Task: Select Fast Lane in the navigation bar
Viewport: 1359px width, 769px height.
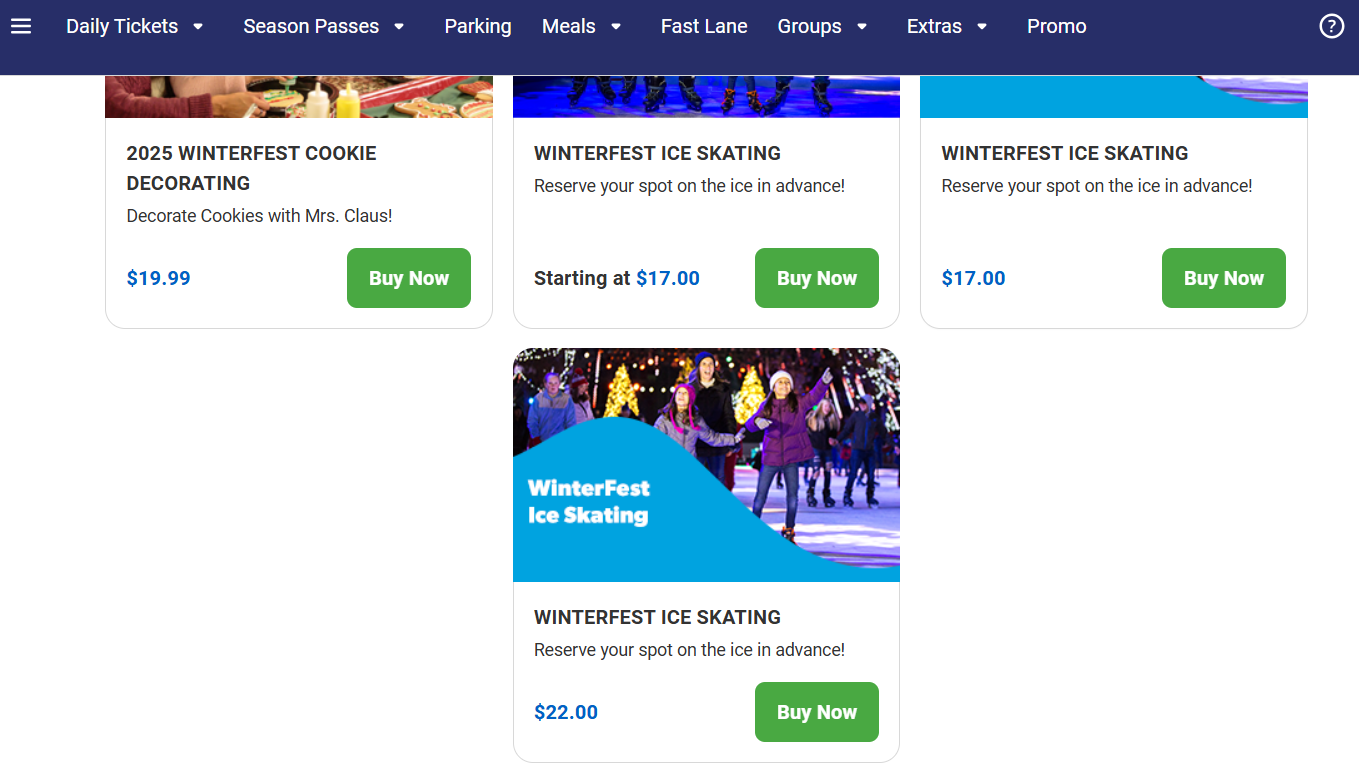Action: [704, 27]
